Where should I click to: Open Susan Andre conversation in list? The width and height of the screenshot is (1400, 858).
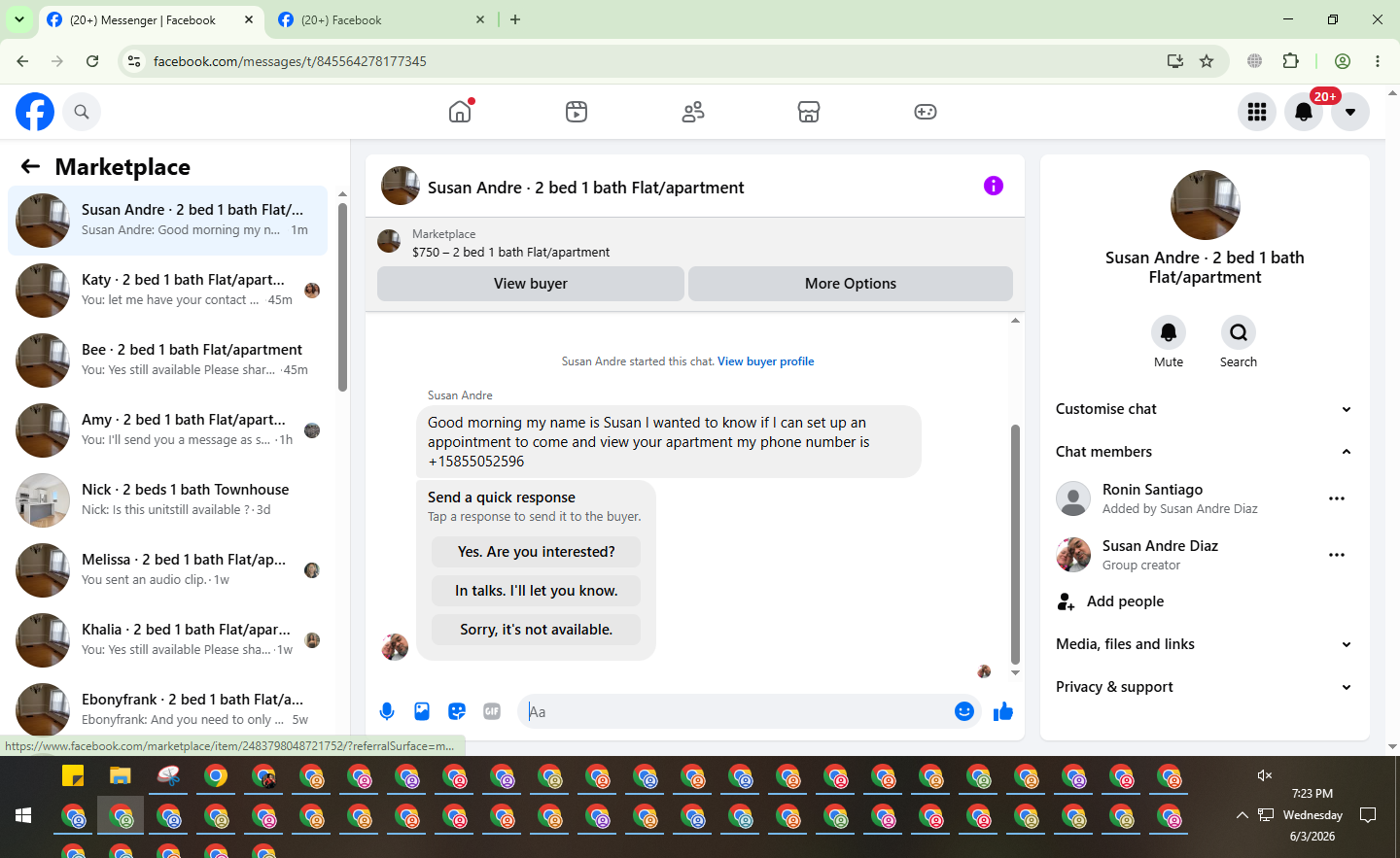(168, 221)
